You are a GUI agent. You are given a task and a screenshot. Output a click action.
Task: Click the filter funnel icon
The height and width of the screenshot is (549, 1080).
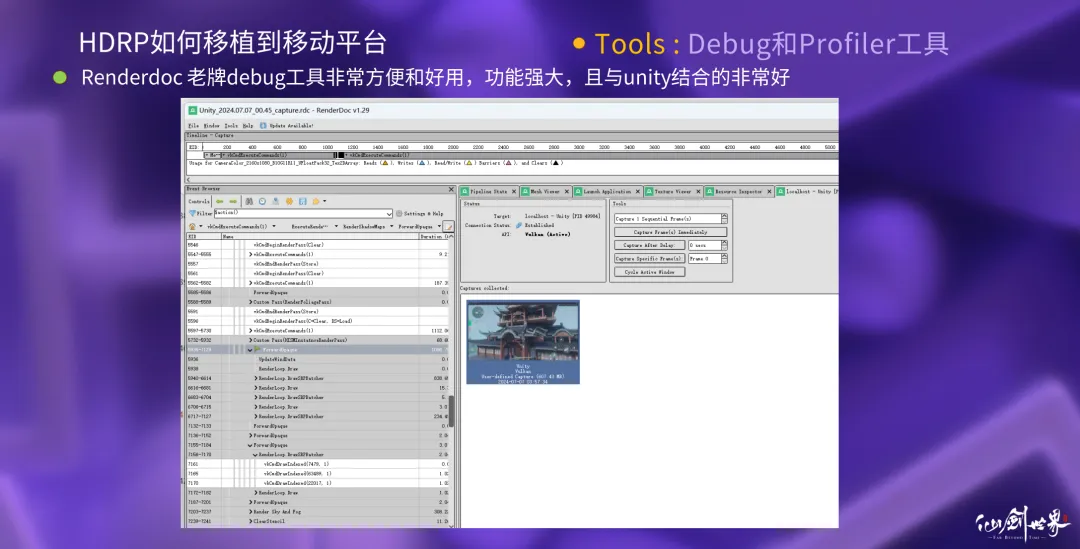[192, 214]
